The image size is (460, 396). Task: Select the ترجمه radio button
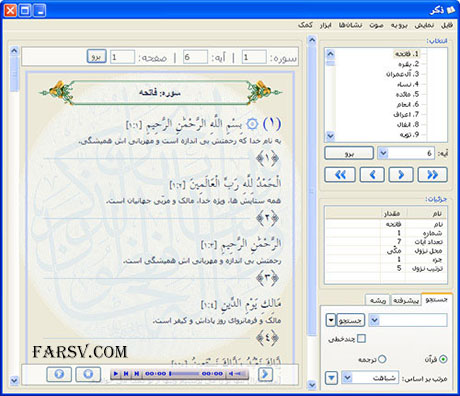(382, 359)
